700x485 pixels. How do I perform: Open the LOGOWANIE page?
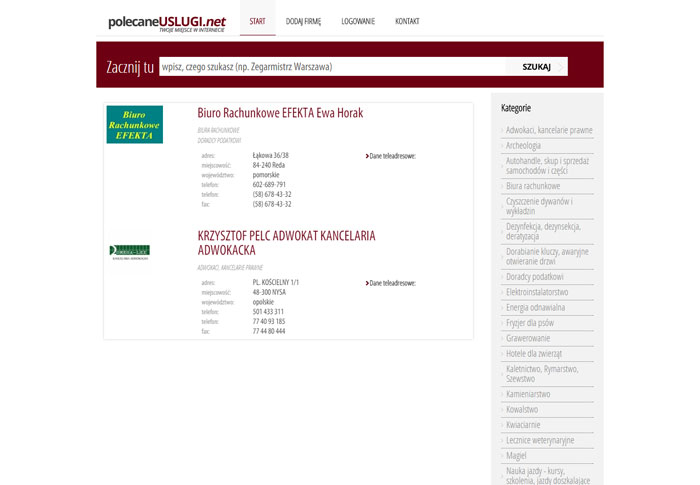point(358,21)
